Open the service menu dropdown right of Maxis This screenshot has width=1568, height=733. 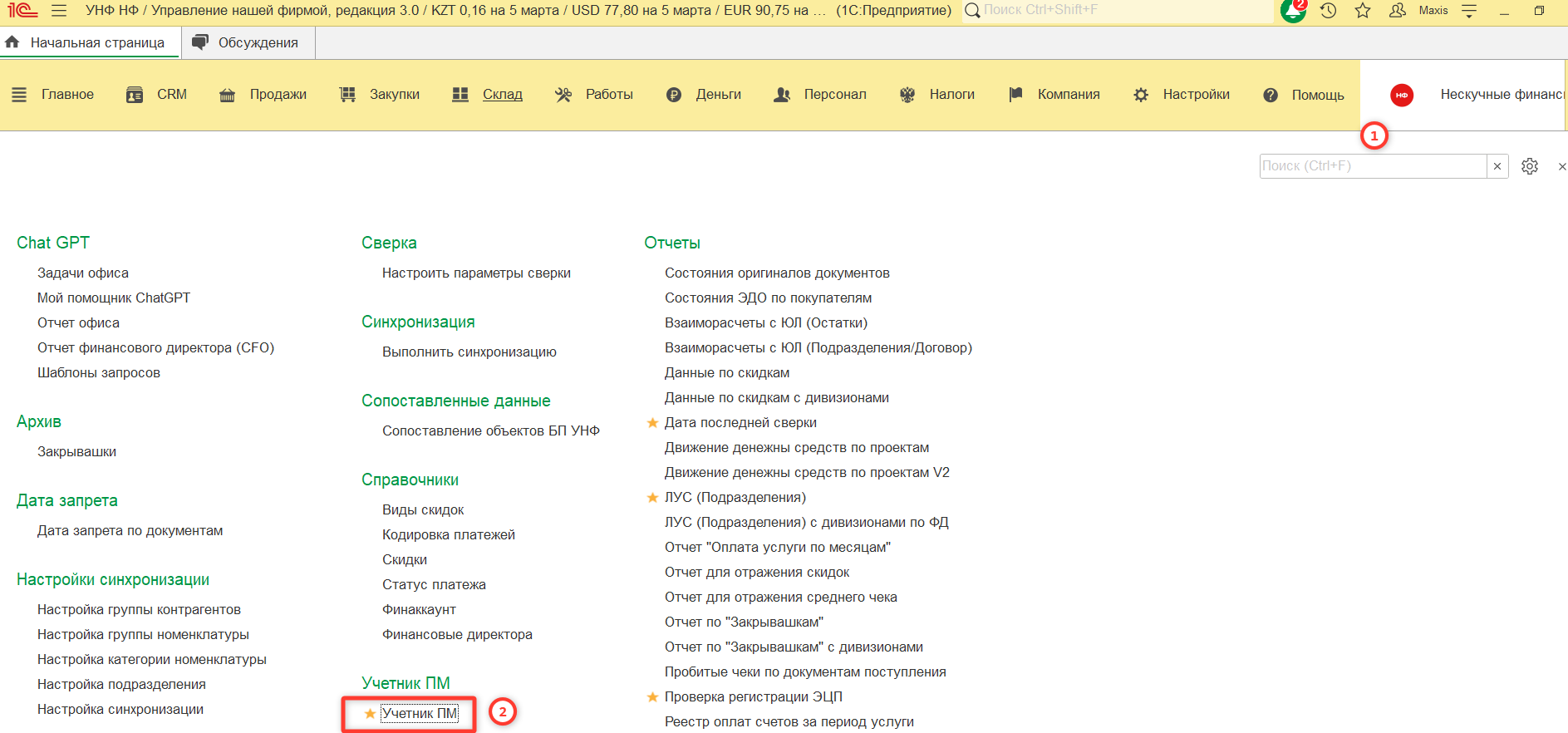(x=1469, y=11)
